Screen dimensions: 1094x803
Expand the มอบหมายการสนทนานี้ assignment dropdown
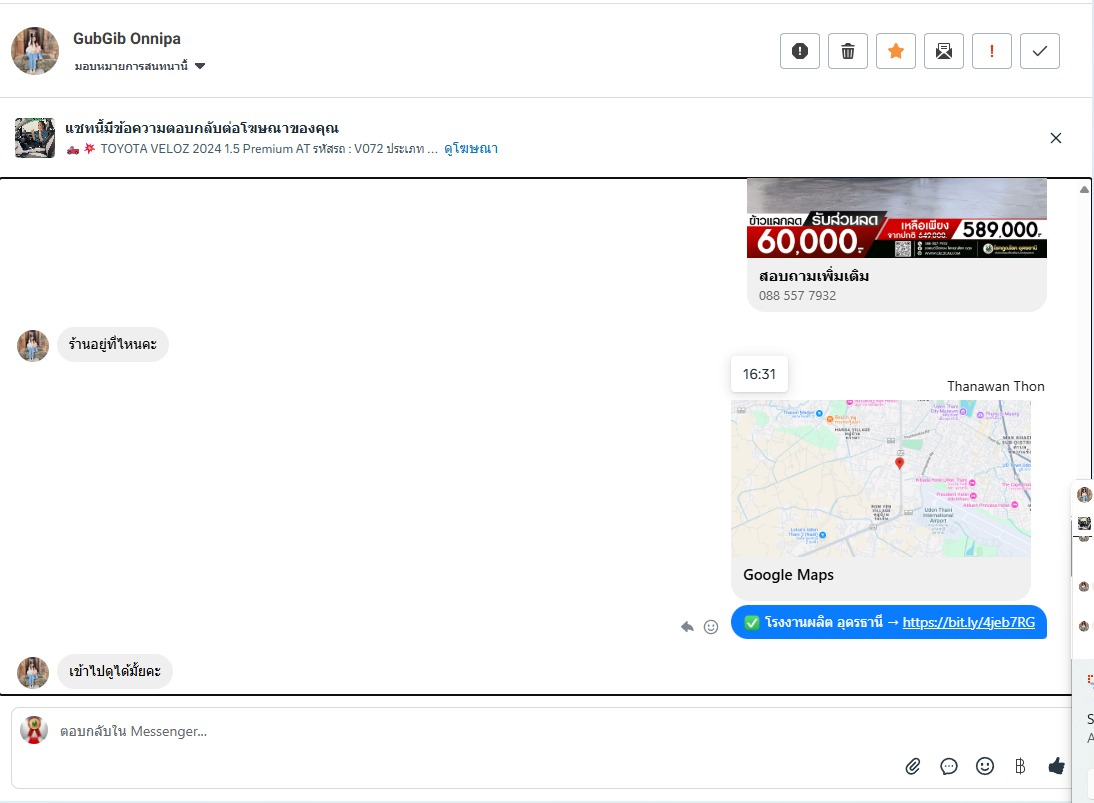(x=140, y=66)
